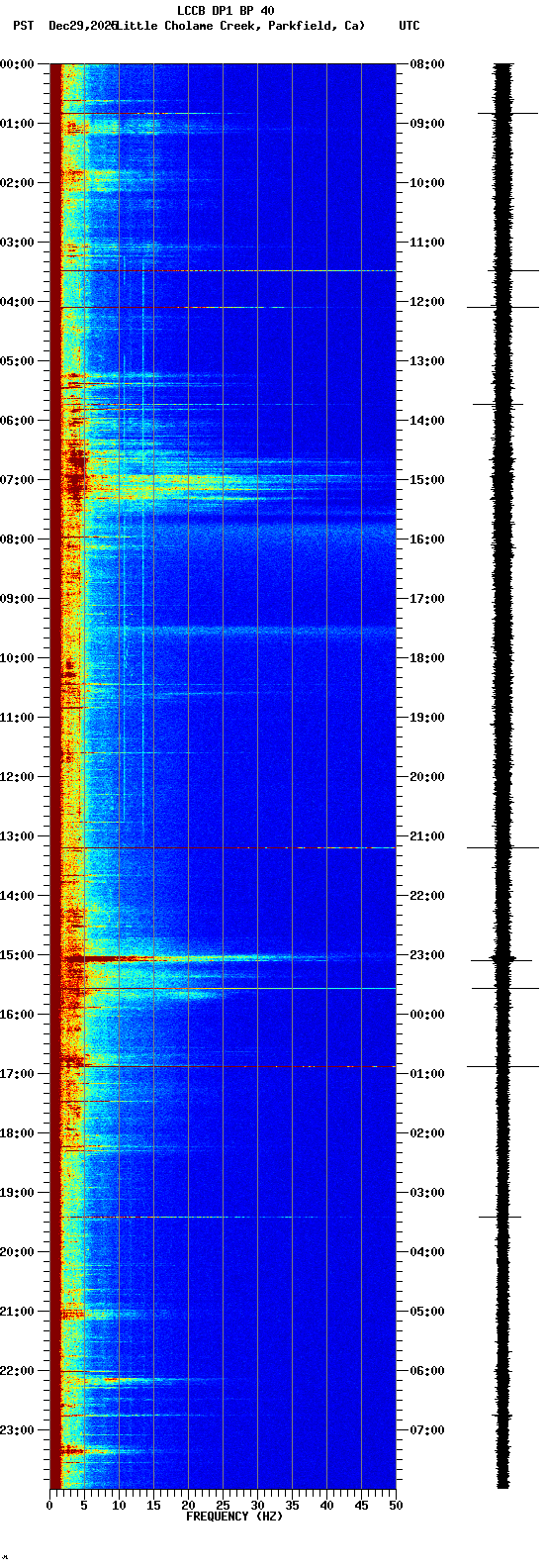Select the PST axis label '15:00'
This screenshot has width=546, height=1568.
(17, 955)
